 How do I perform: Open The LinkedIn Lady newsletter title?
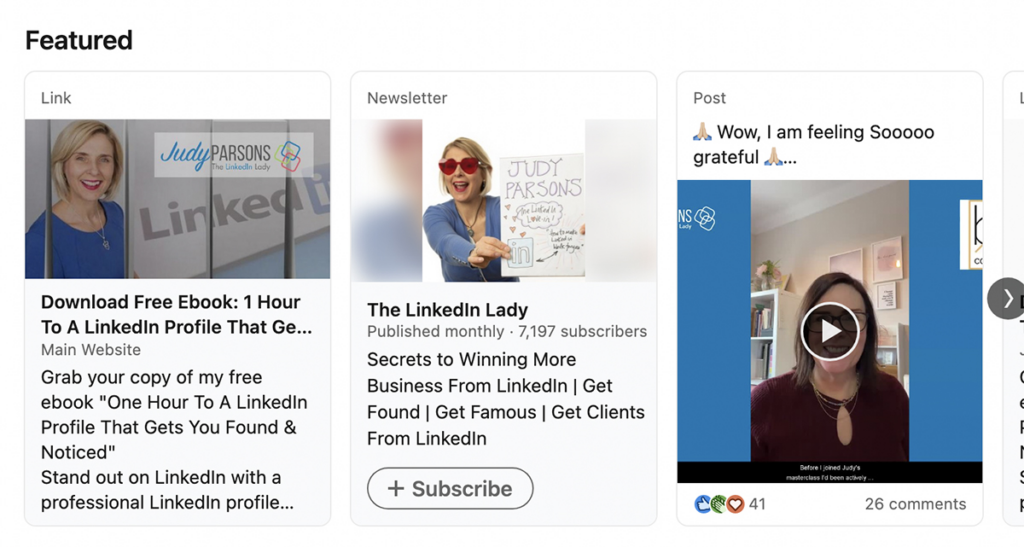[x=447, y=309]
